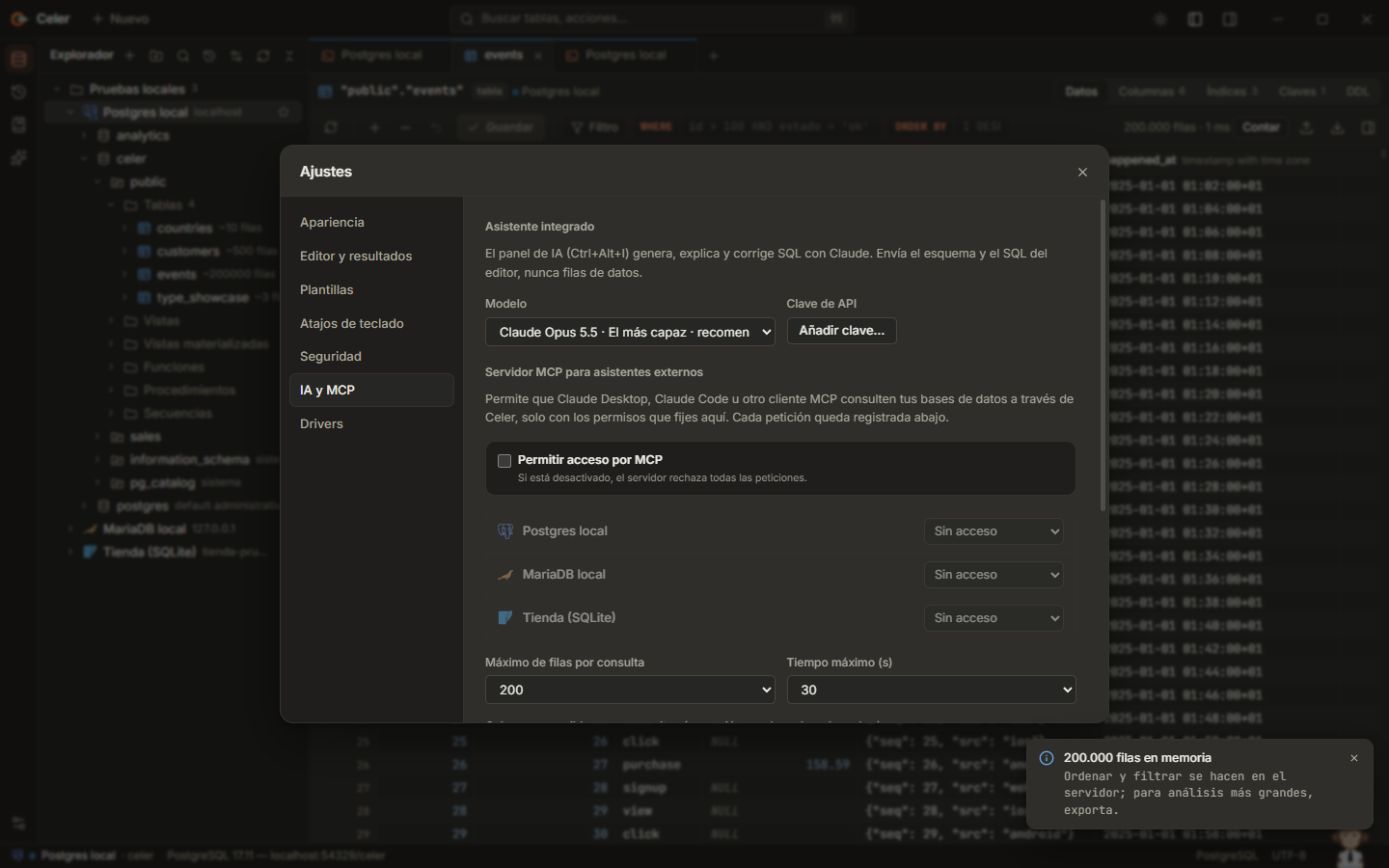Go to the 'Atajos de teclado' settings section
Image resolution: width=1389 pixels, height=868 pixels.
click(371, 323)
